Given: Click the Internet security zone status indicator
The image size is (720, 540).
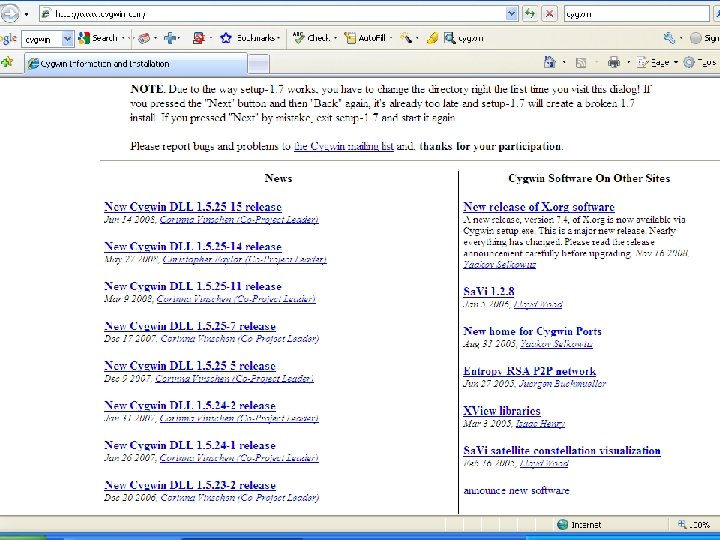Looking at the screenshot, I should point(579,525).
